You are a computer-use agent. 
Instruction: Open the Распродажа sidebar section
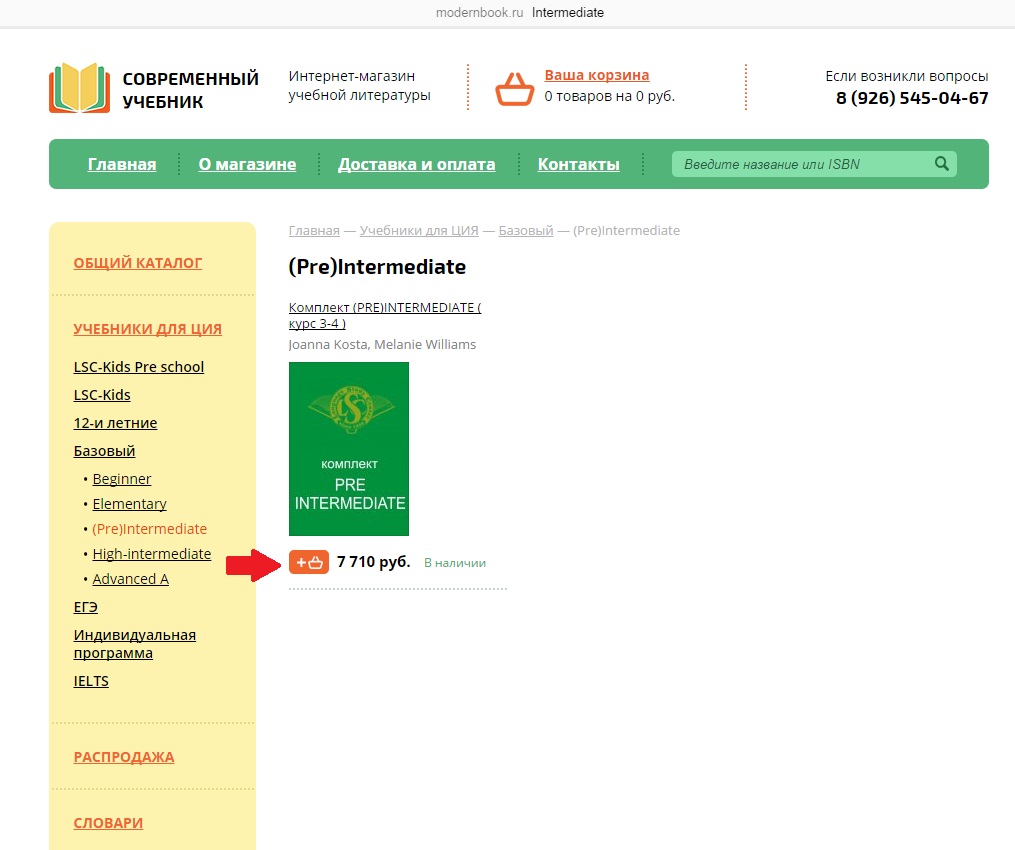click(x=124, y=757)
